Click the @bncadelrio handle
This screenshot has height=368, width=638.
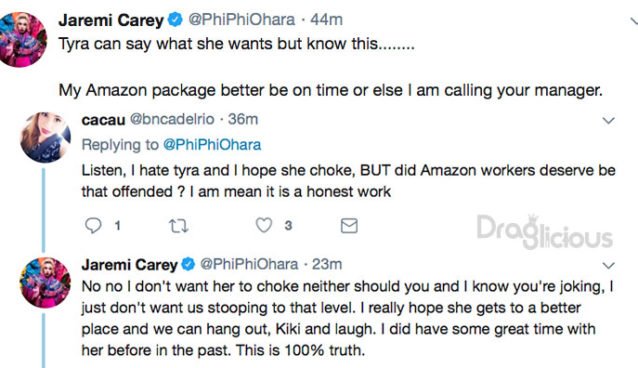172,119
